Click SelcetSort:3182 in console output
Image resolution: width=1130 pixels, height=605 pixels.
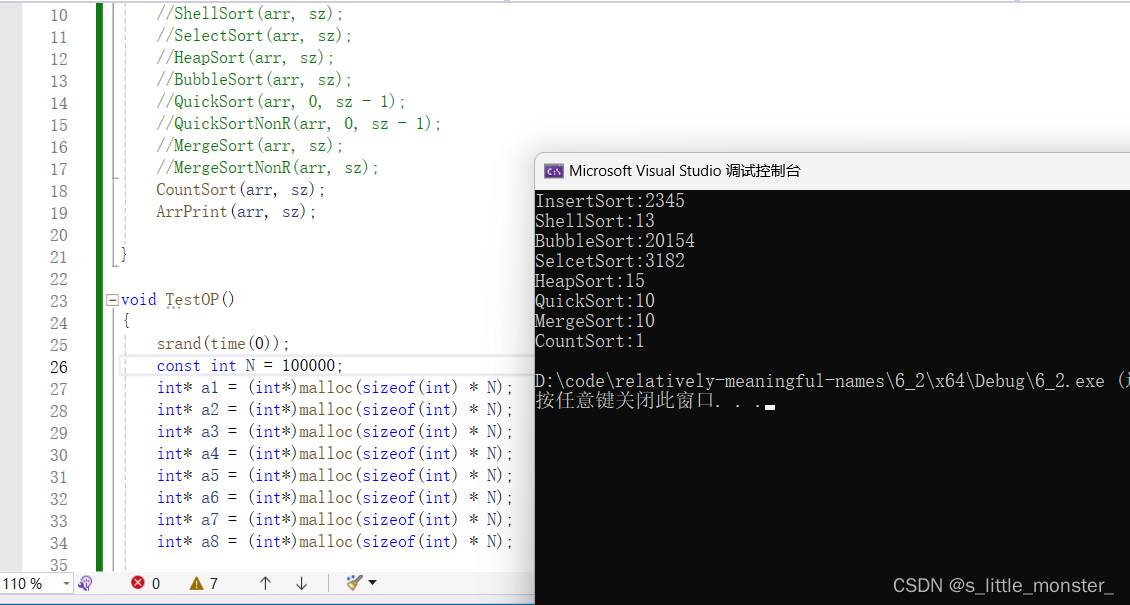tap(610, 261)
